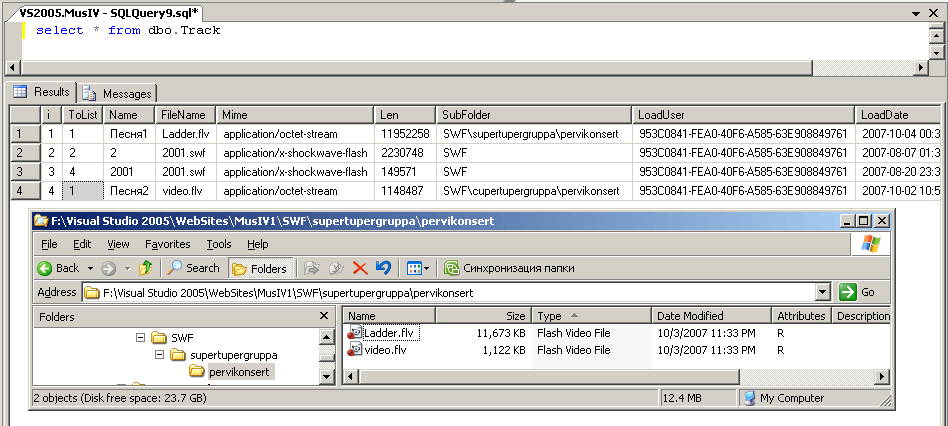This screenshot has width=948, height=426.
Task: Click the Windows logo throbber in Explorer
Action: pos(870,244)
